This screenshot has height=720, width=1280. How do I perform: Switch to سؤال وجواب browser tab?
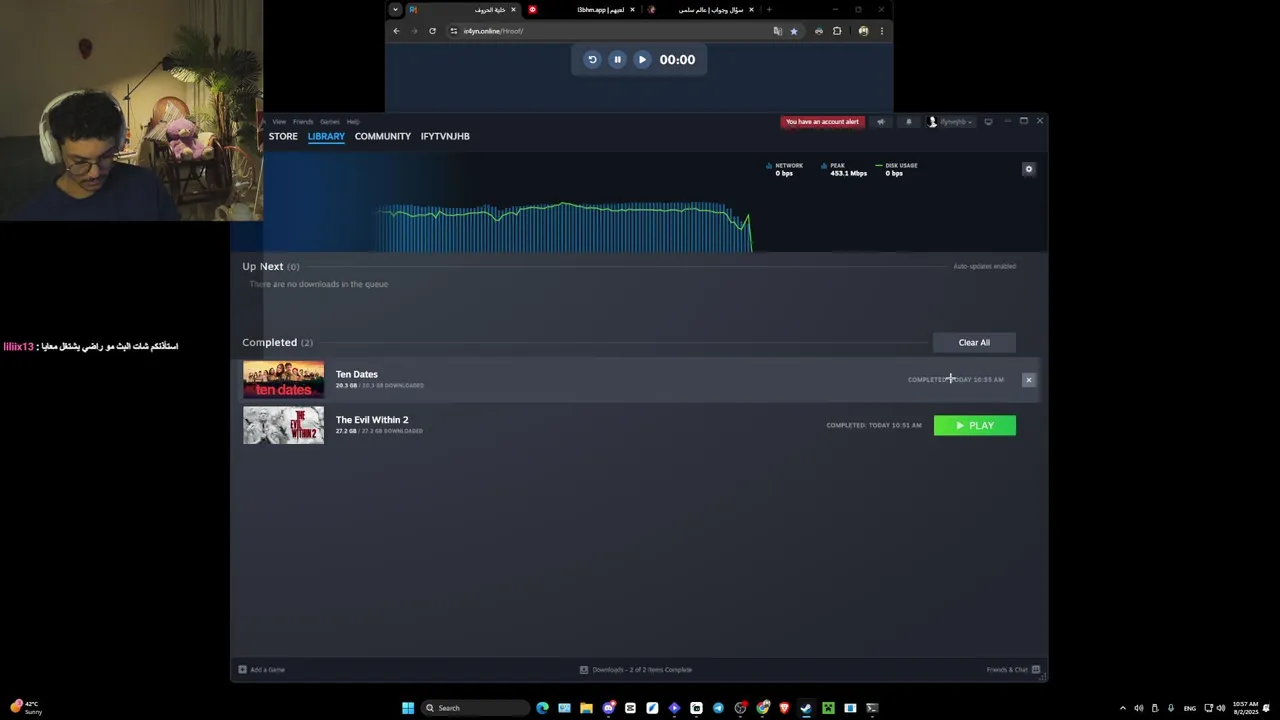coord(700,10)
